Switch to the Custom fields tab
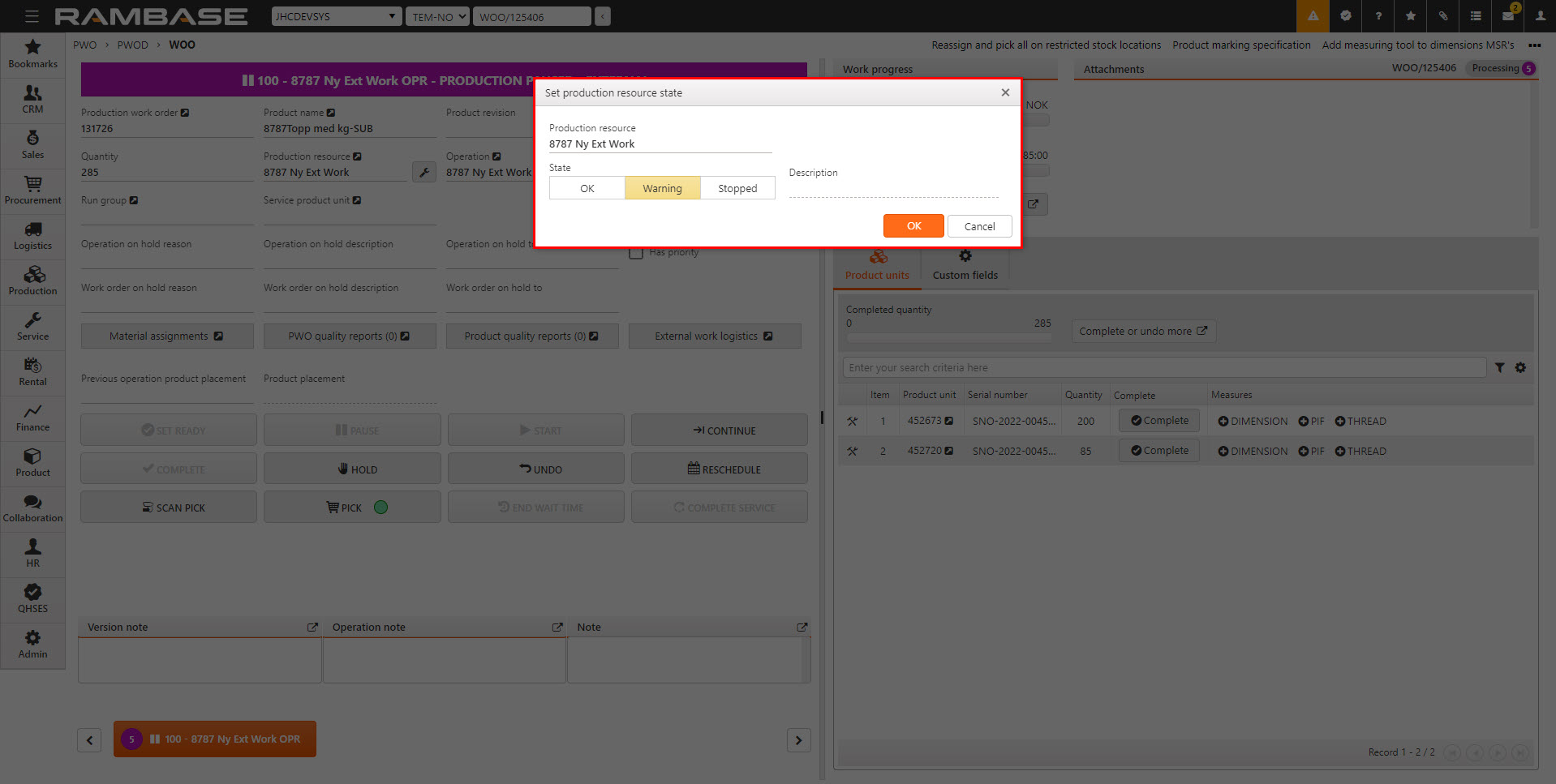Viewport: 1556px width, 784px height. 965,266
